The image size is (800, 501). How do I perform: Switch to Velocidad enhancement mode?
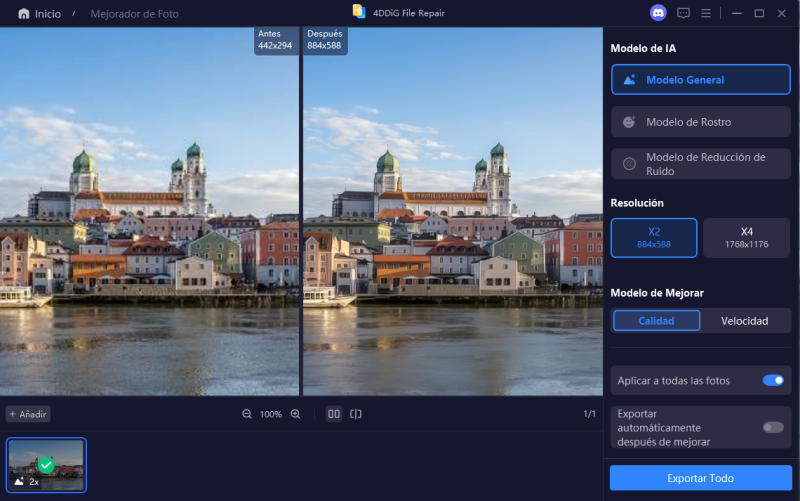coord(745,321)
